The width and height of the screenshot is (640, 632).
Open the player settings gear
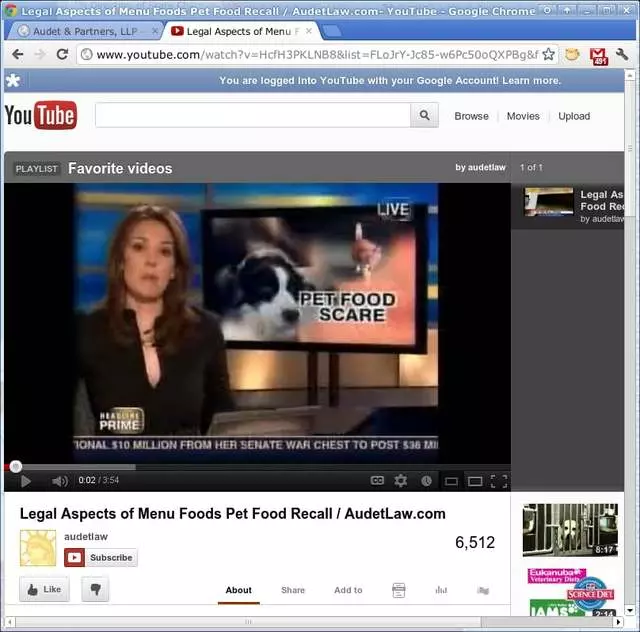point(400,481)
